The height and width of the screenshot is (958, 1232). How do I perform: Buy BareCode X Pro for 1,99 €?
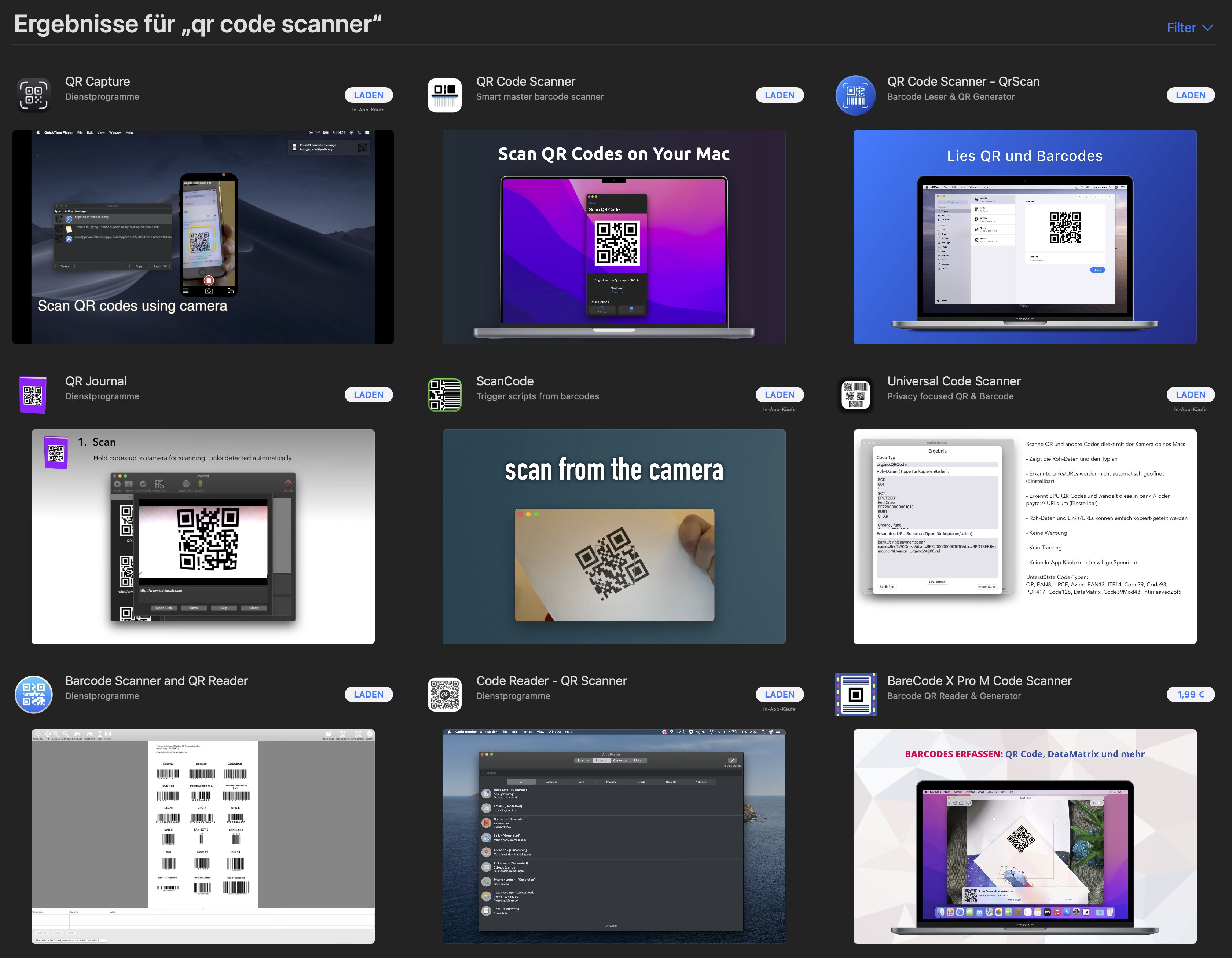1190,695
